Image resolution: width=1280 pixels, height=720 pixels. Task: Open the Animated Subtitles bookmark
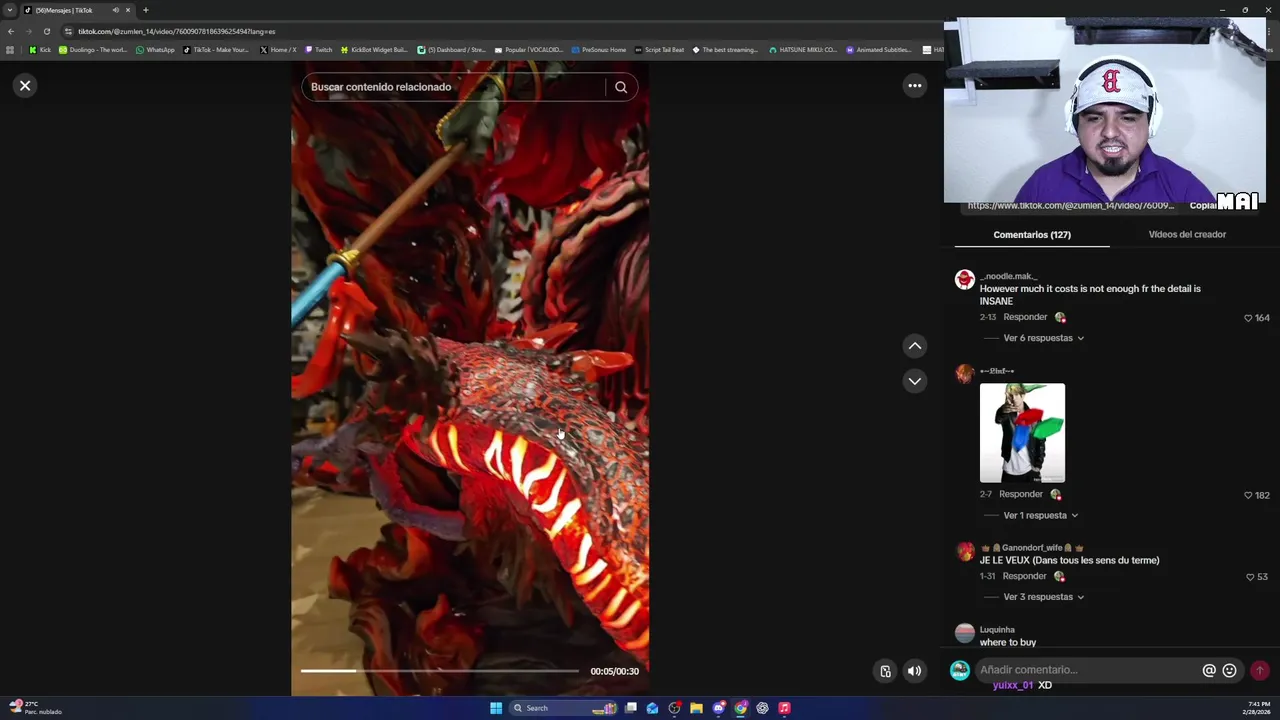pyautogui.click(x=879, y=50)
